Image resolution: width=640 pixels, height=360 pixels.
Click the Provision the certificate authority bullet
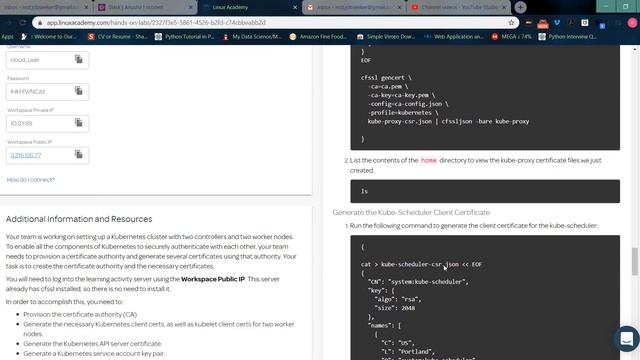click(x=80, y=314)
